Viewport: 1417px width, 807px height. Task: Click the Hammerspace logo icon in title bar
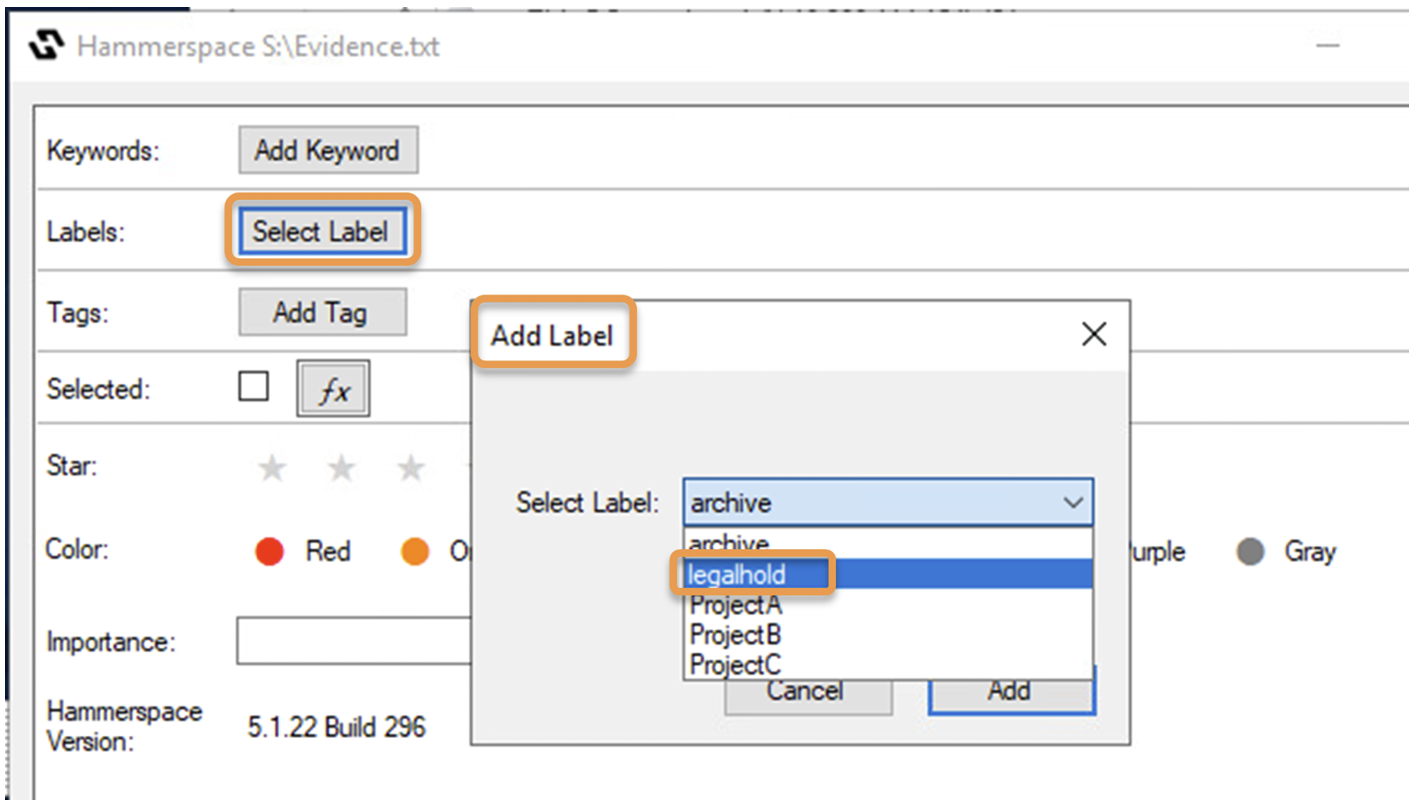tap(47, 46)
